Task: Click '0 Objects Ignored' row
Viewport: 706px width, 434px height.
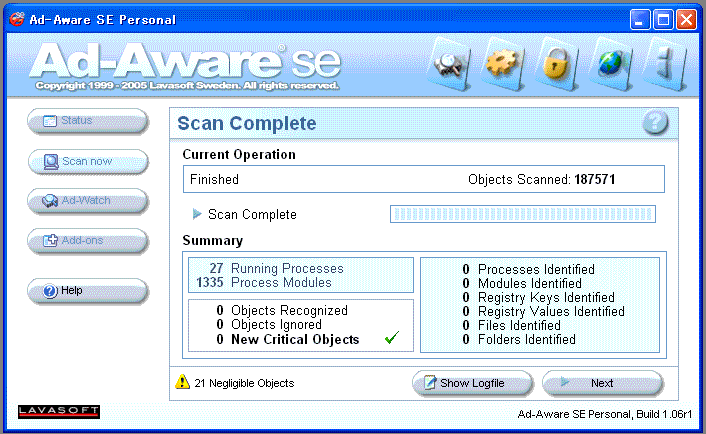Action: click(269, 324)
